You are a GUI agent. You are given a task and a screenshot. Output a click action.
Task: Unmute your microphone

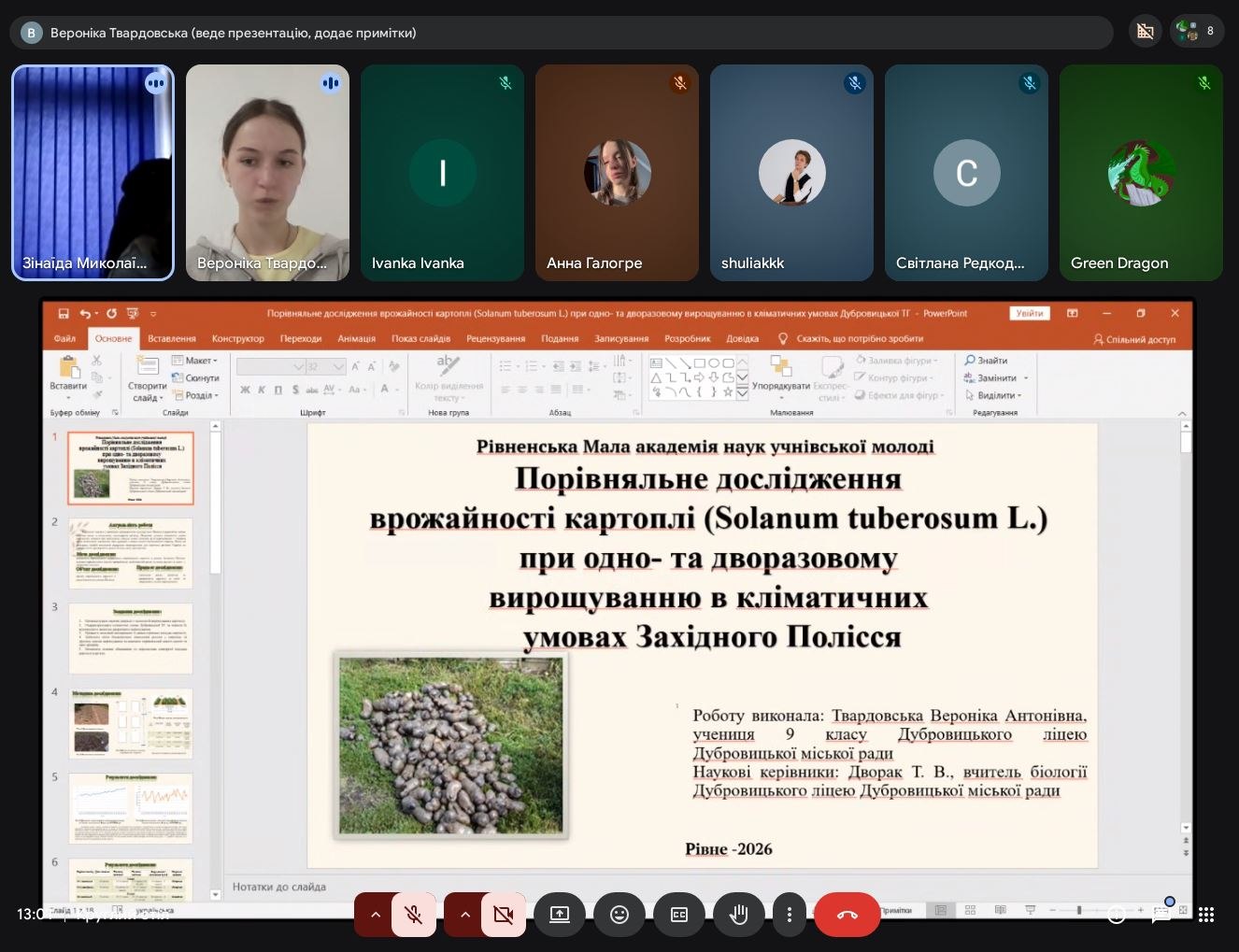coord(413,915)
